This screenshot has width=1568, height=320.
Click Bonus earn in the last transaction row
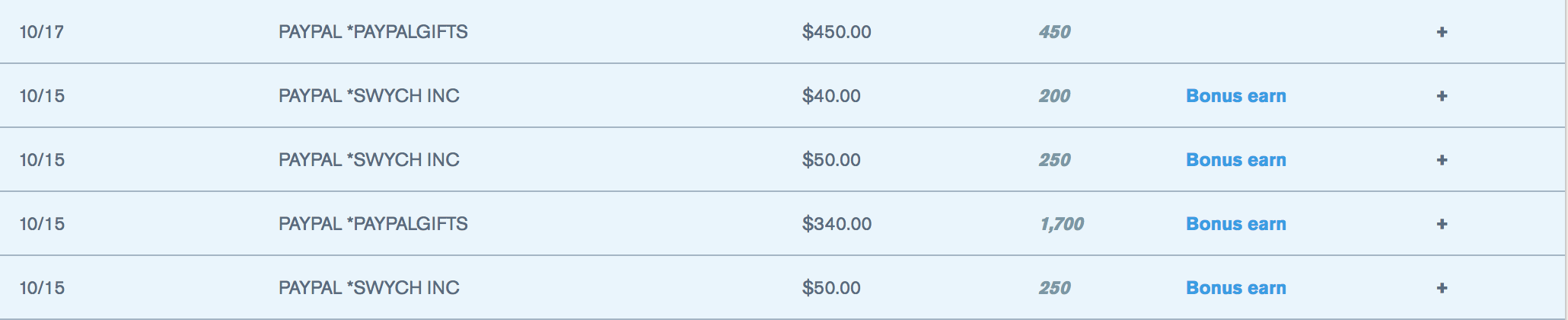click(x=1235, y=288)
